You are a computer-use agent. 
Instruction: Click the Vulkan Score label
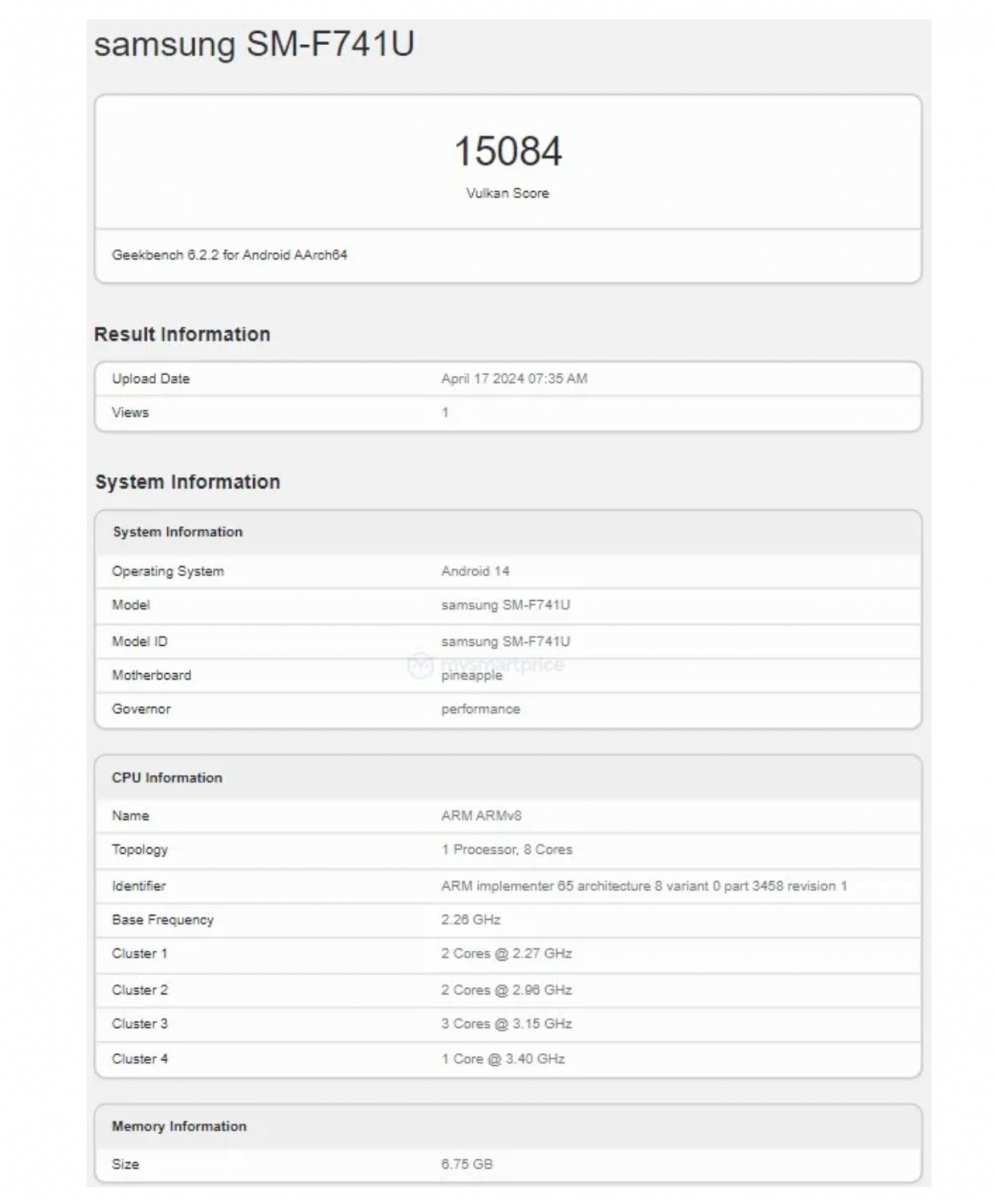507,193
